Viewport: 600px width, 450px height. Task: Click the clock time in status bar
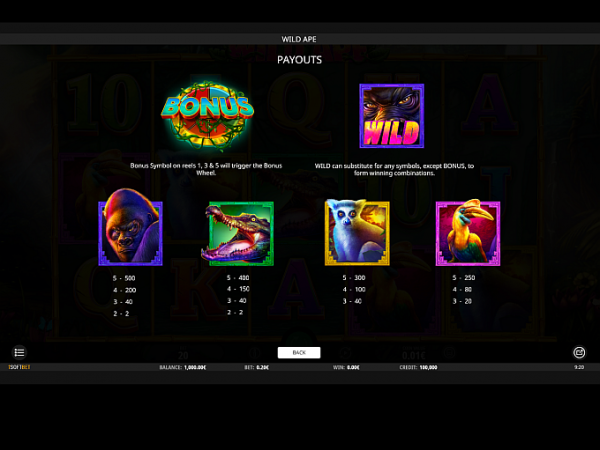579,367
